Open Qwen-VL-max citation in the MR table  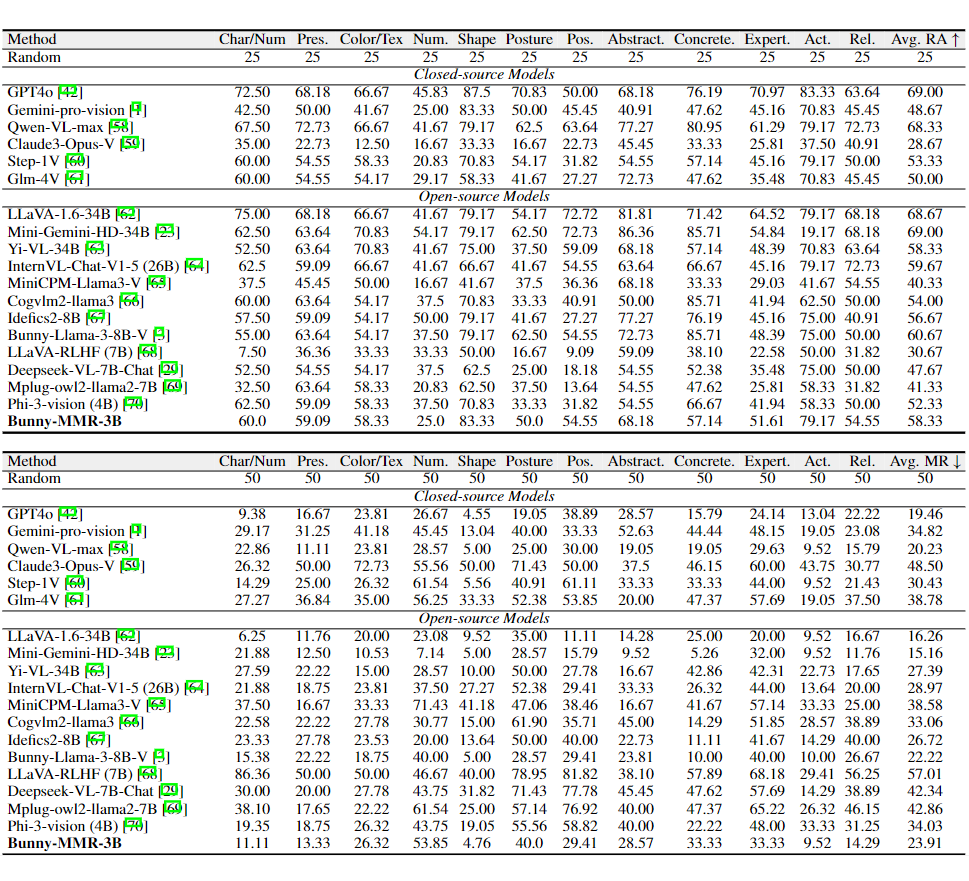pos(121,549)
